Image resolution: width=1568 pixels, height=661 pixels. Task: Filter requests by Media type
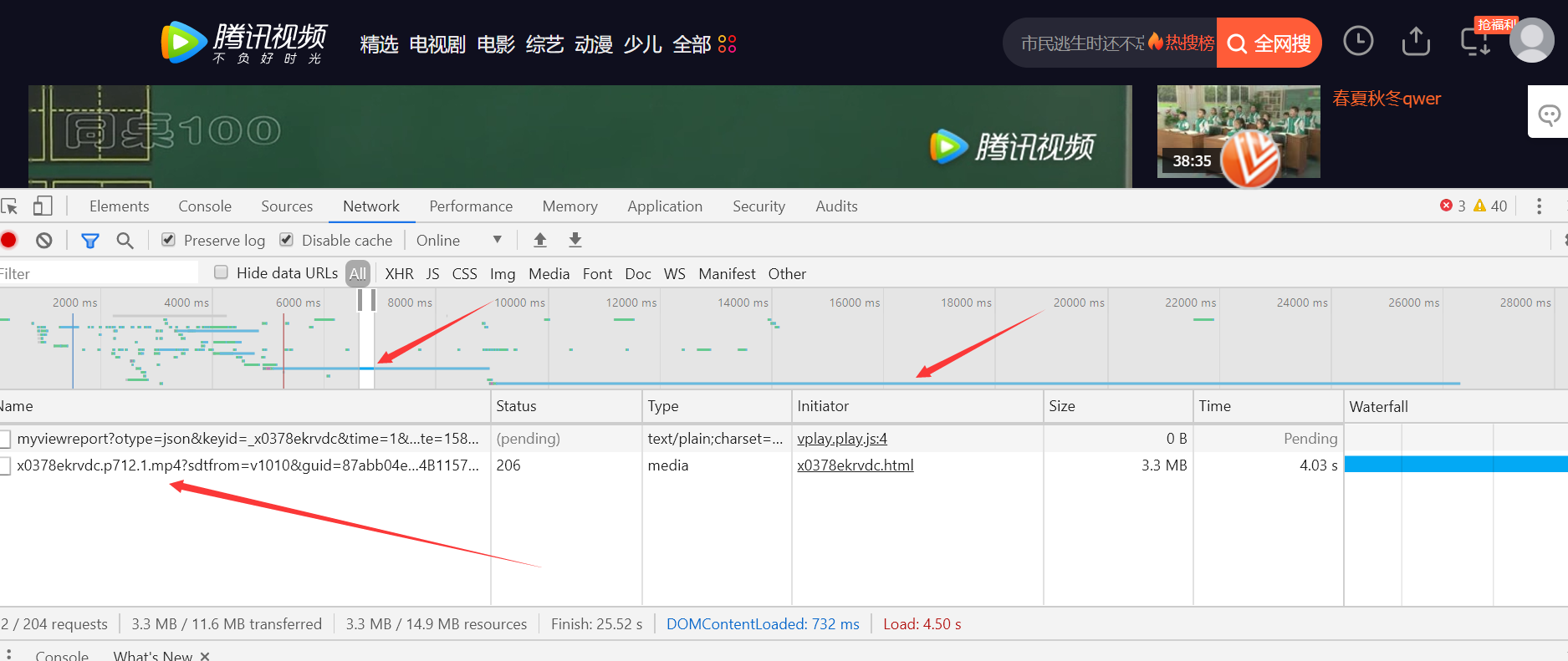[x=549, y=274]
